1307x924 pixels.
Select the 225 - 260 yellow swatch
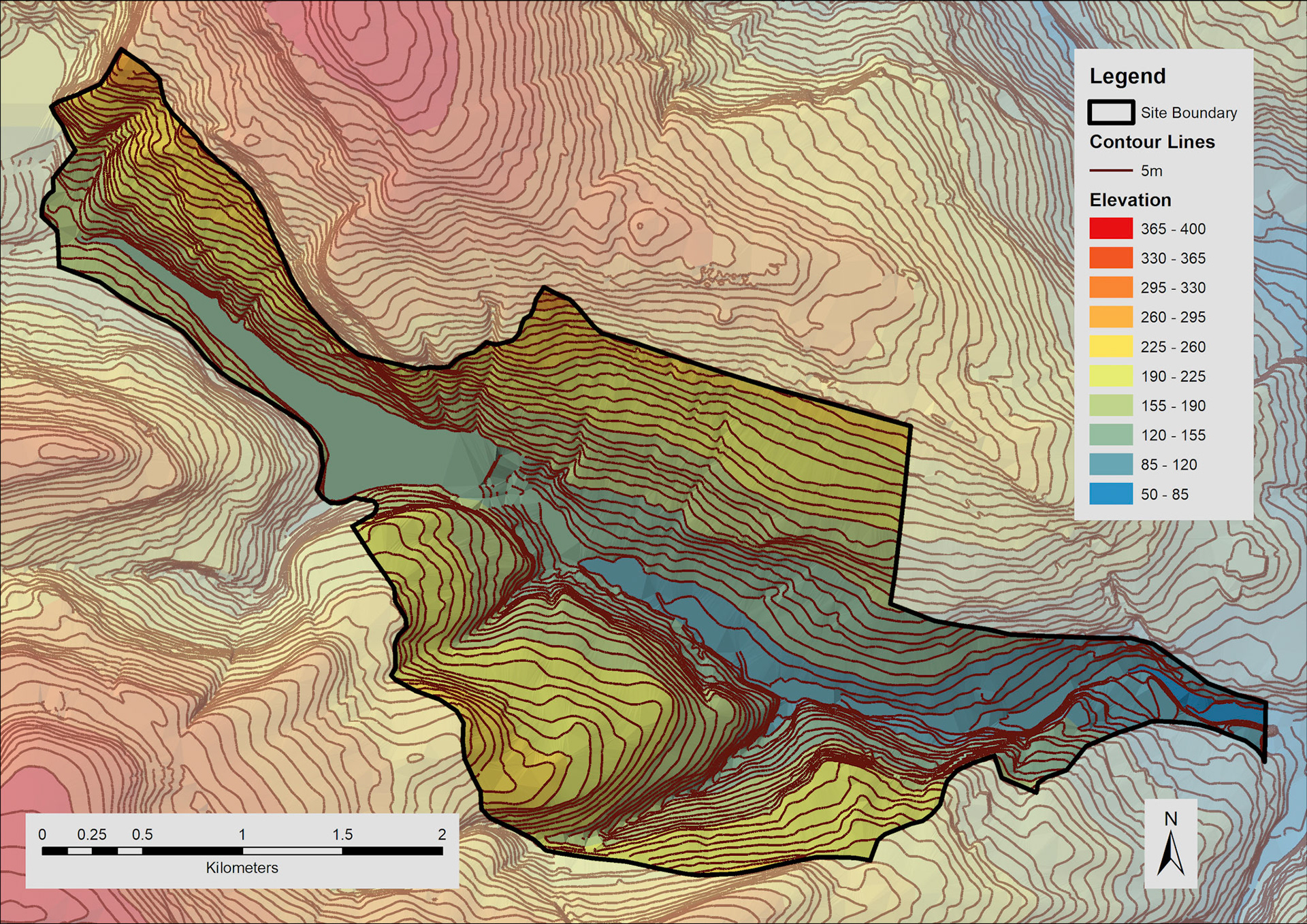click(x=1111, y=346)
